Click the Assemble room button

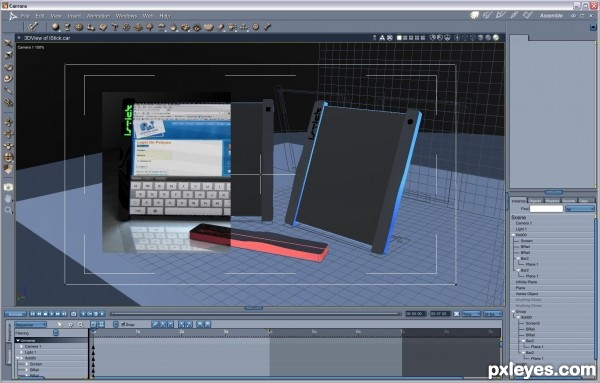pos(551,16)
